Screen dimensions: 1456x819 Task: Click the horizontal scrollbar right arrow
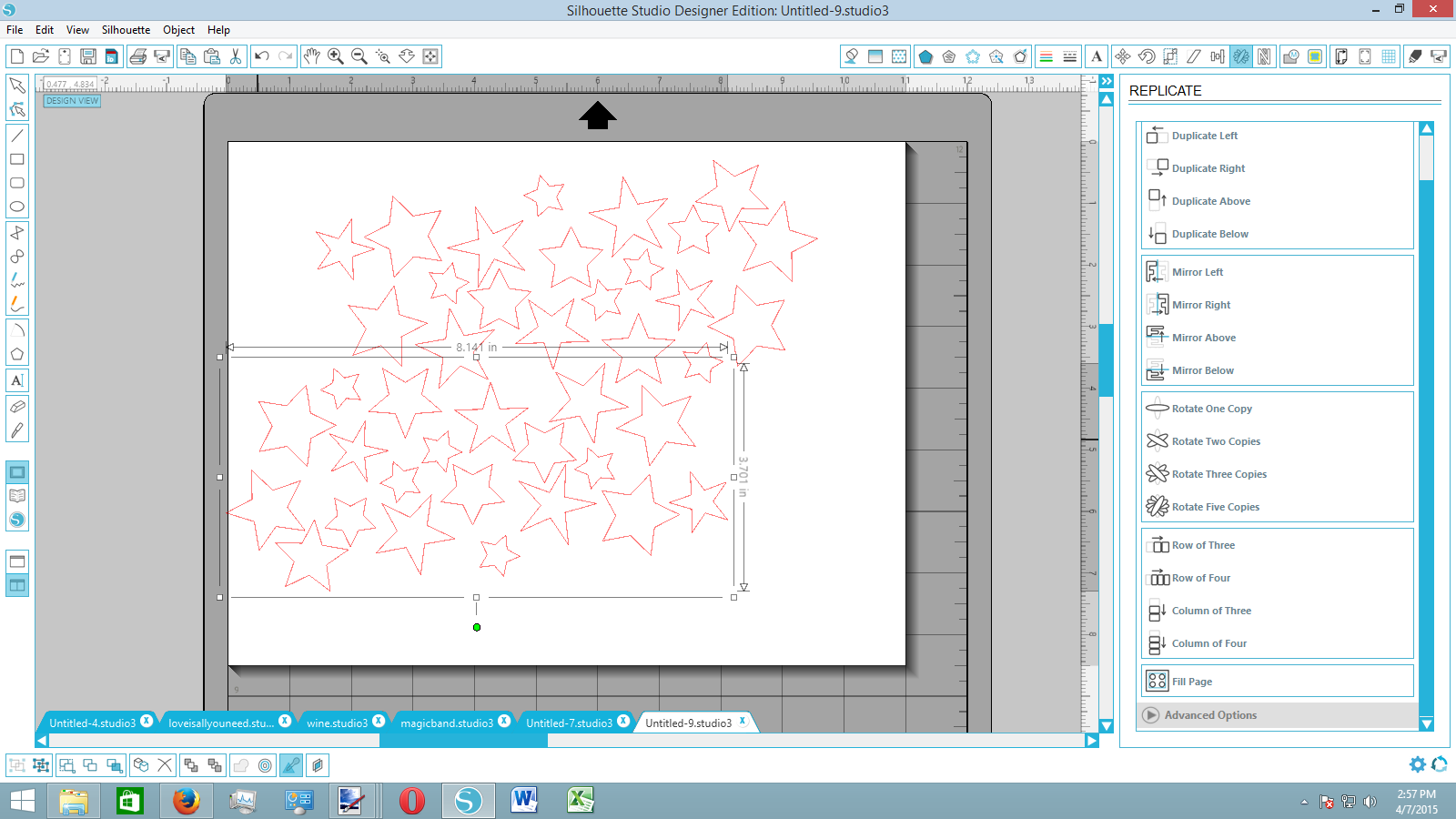(x=1092, y=741)
